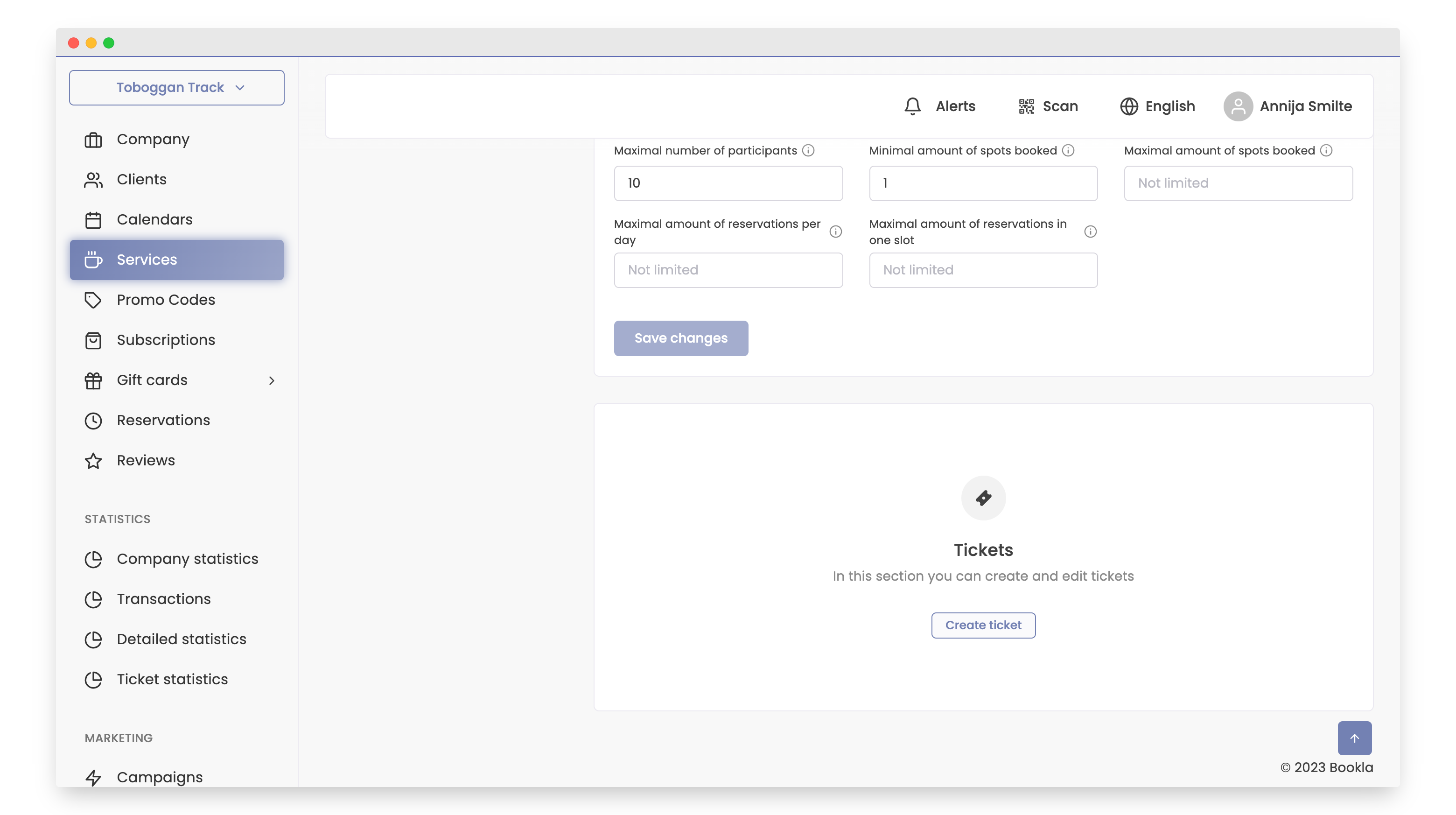
Task: Click the Create ticket button
Action: [983, 625]
